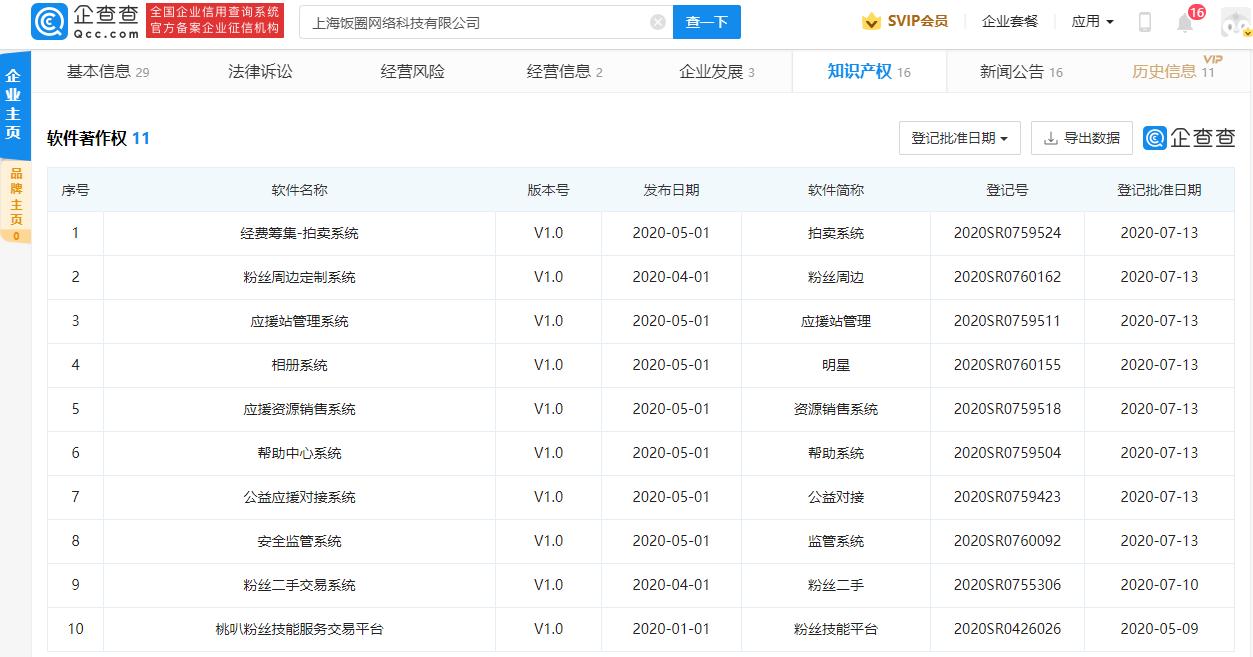Select the 法律诉讼 tab
1253x657 pixels.
pos(260,70)
